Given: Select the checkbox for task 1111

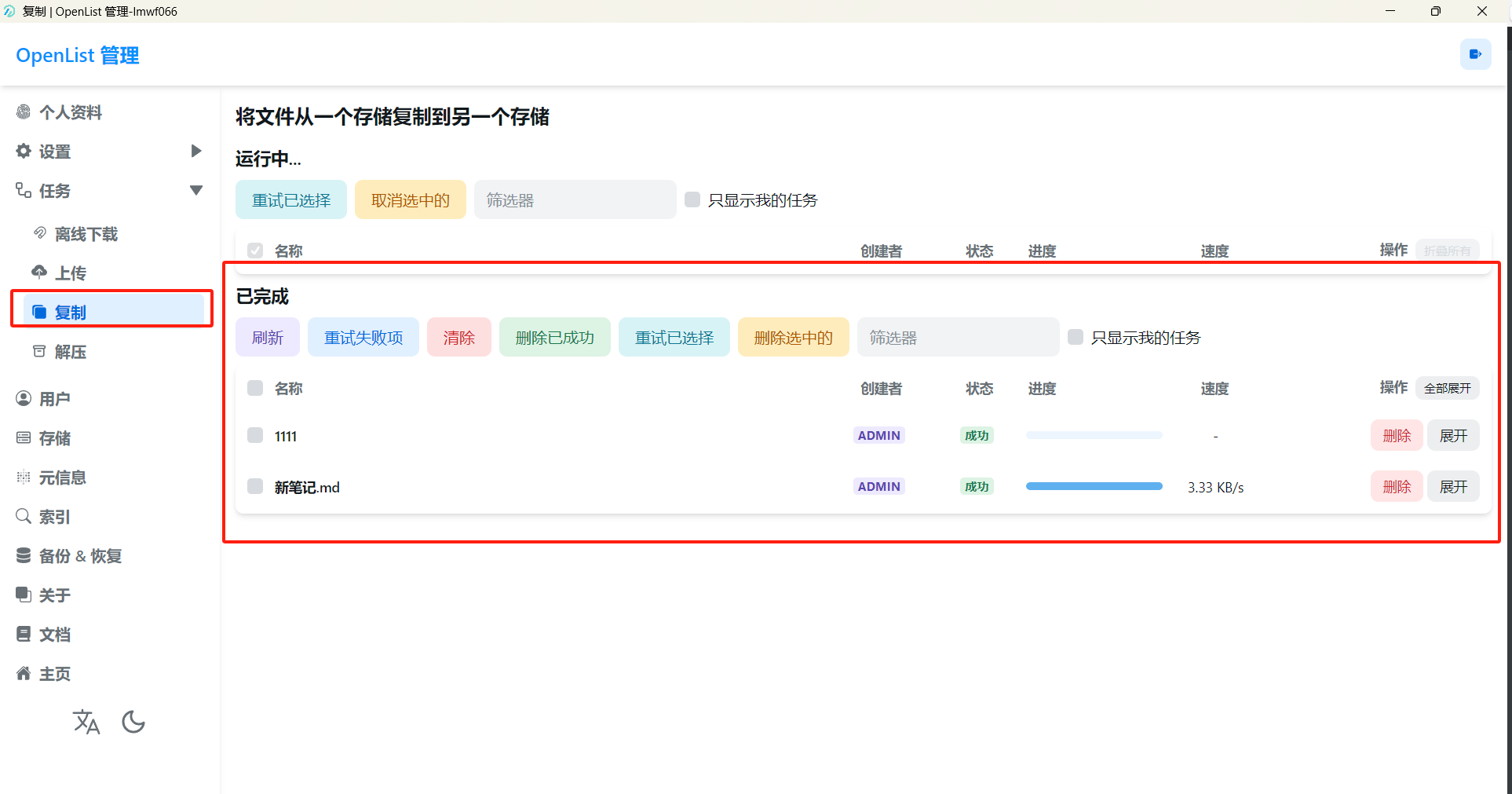Looking at the screenshot, I should coord(255,435).
